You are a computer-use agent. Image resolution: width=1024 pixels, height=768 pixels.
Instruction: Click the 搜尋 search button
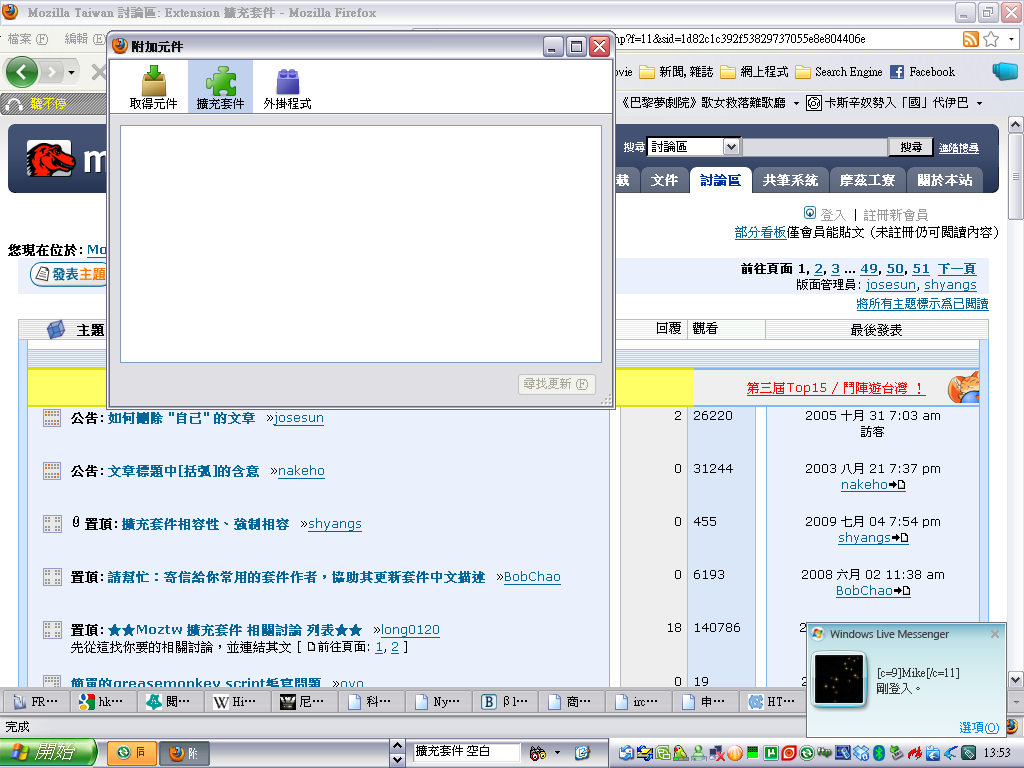[910, 147]
